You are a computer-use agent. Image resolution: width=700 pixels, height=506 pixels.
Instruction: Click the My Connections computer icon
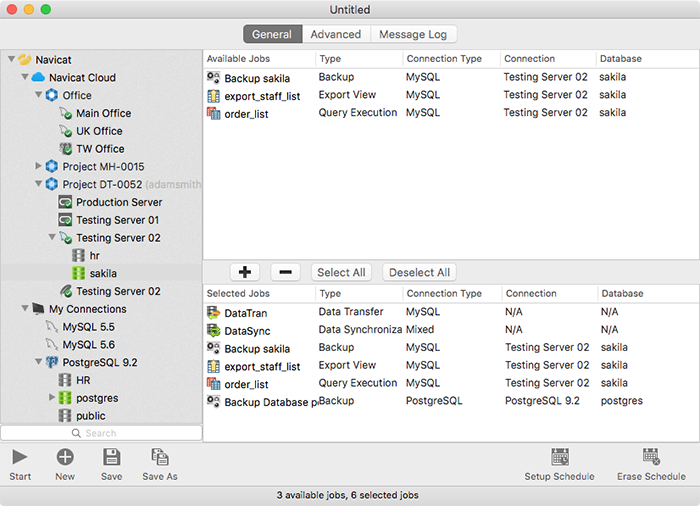tap(38, 309)
